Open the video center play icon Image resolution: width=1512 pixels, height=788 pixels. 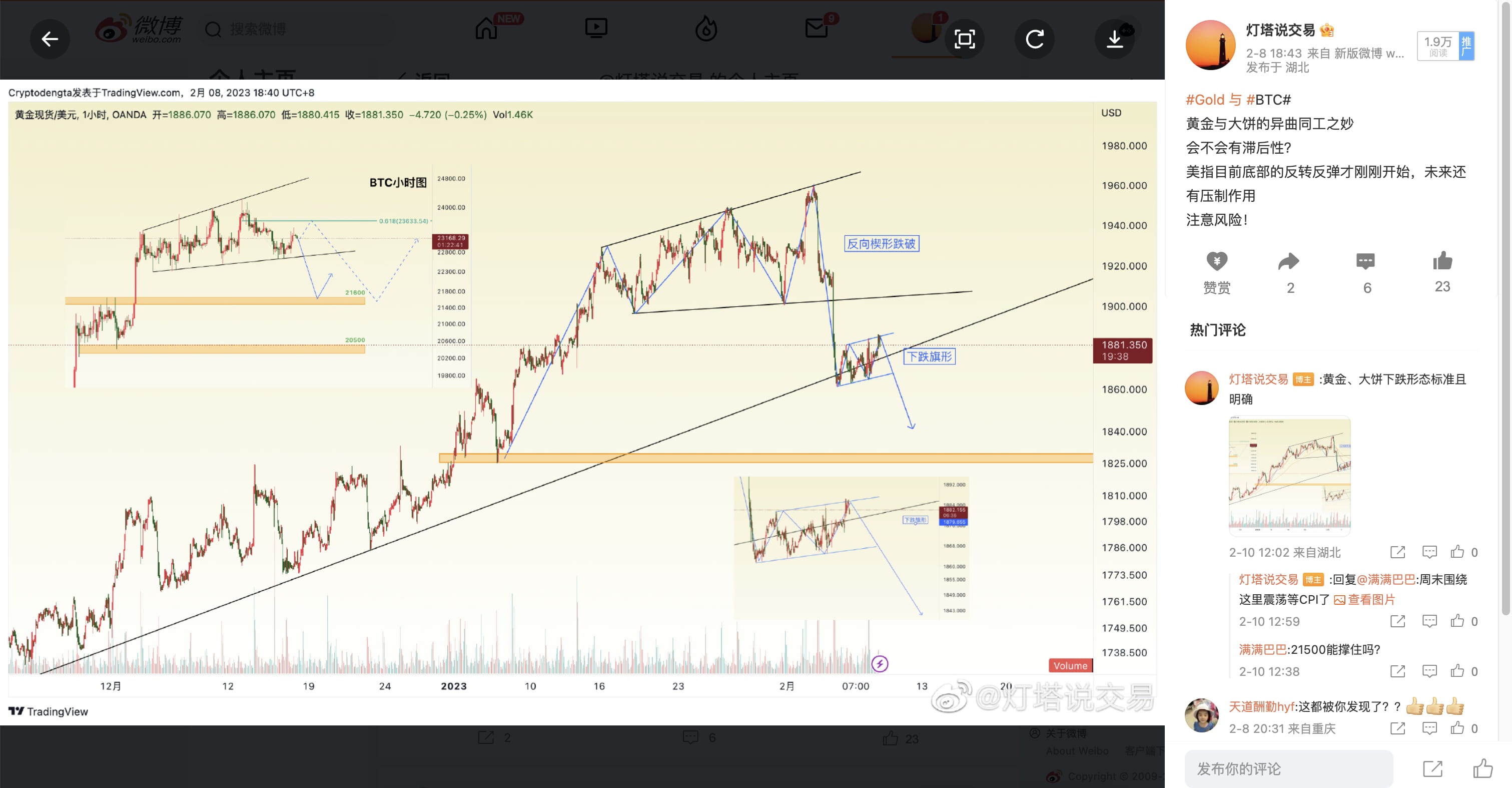coord(596,28)
